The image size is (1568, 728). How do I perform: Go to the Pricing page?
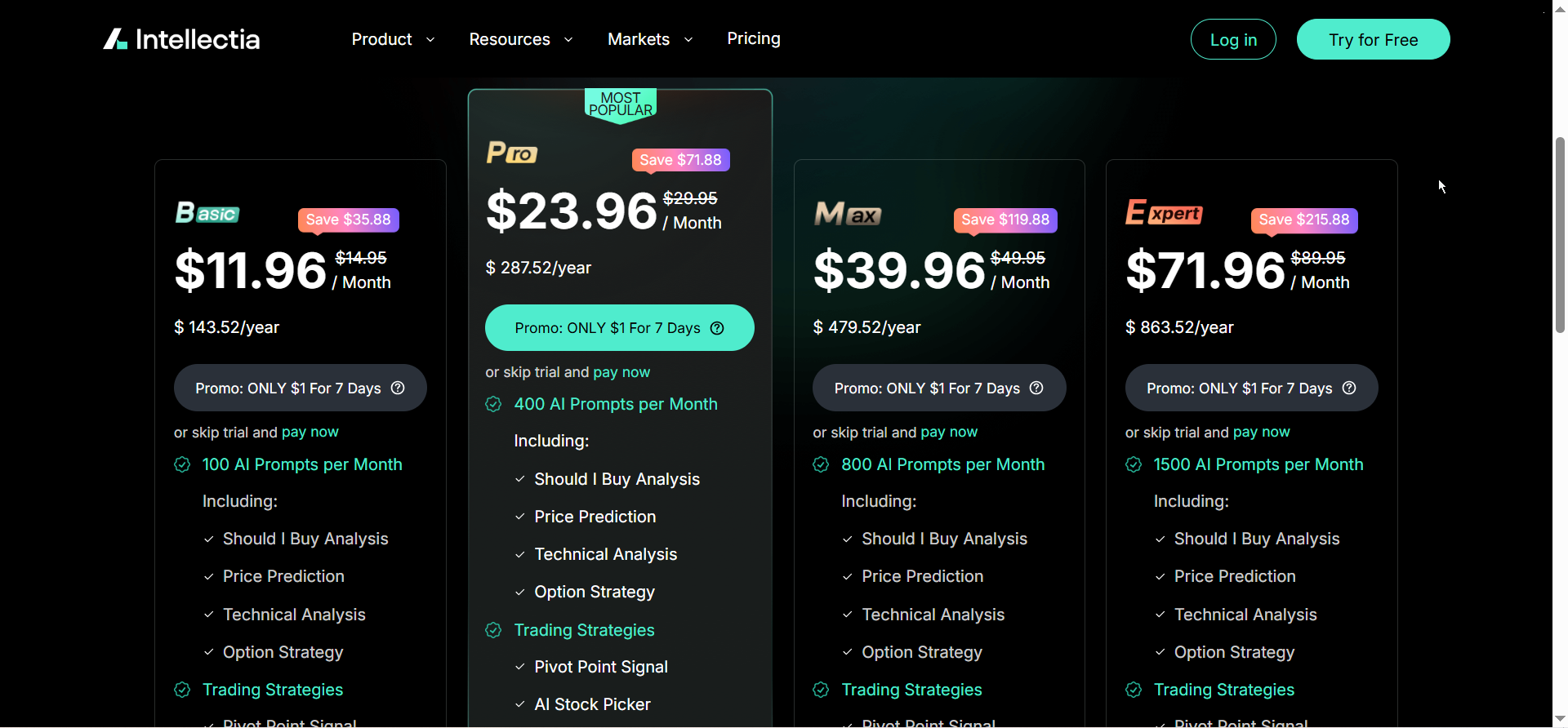[x=753, y=39]
